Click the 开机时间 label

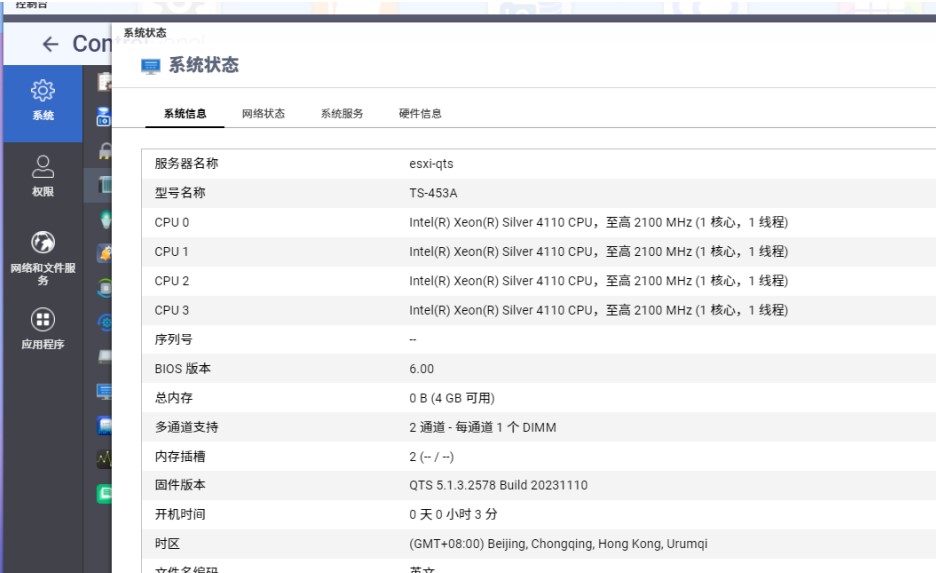[180, 514]
